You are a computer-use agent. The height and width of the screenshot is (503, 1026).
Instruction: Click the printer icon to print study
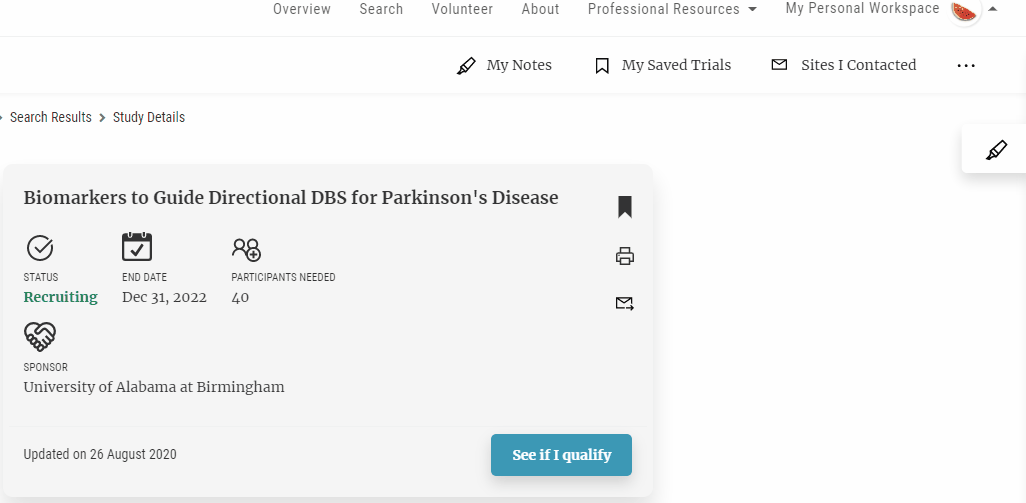coord(625,256)
